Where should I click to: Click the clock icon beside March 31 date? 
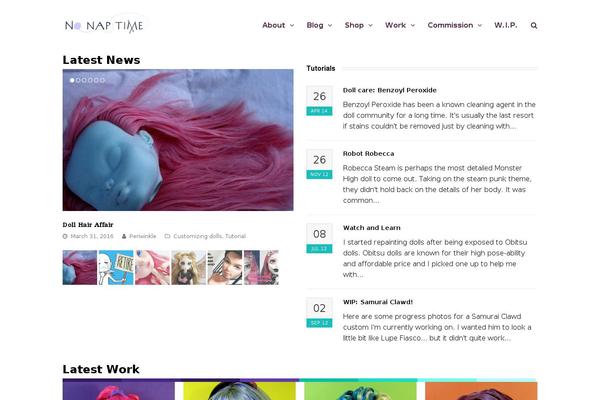[x=65, y=236]
